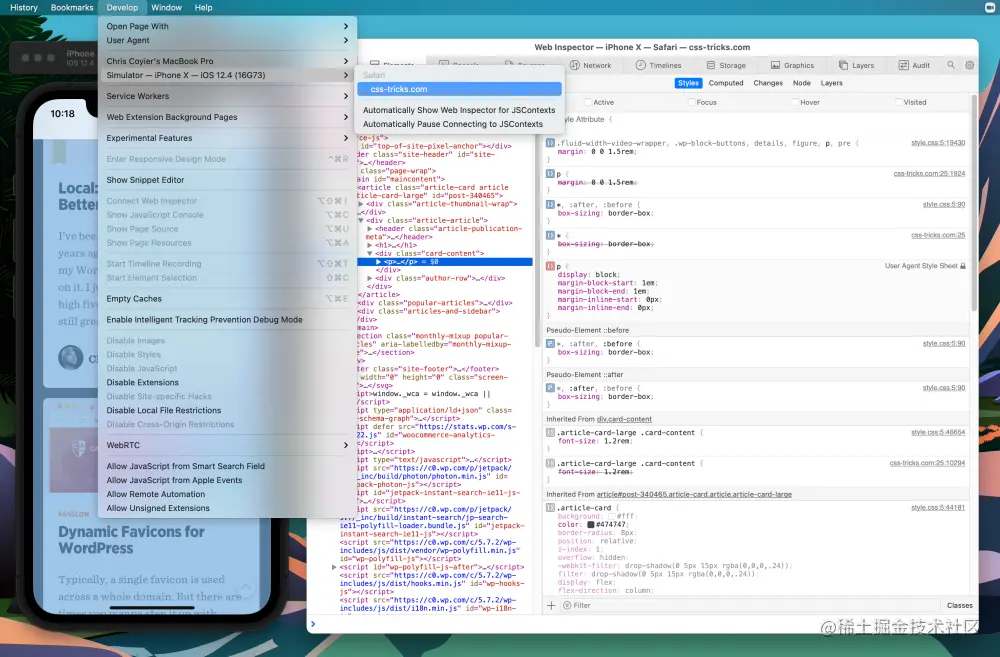Open the style.css:5:19430 source link
This screenshot has width=1000, height=657.
(937, 143)
